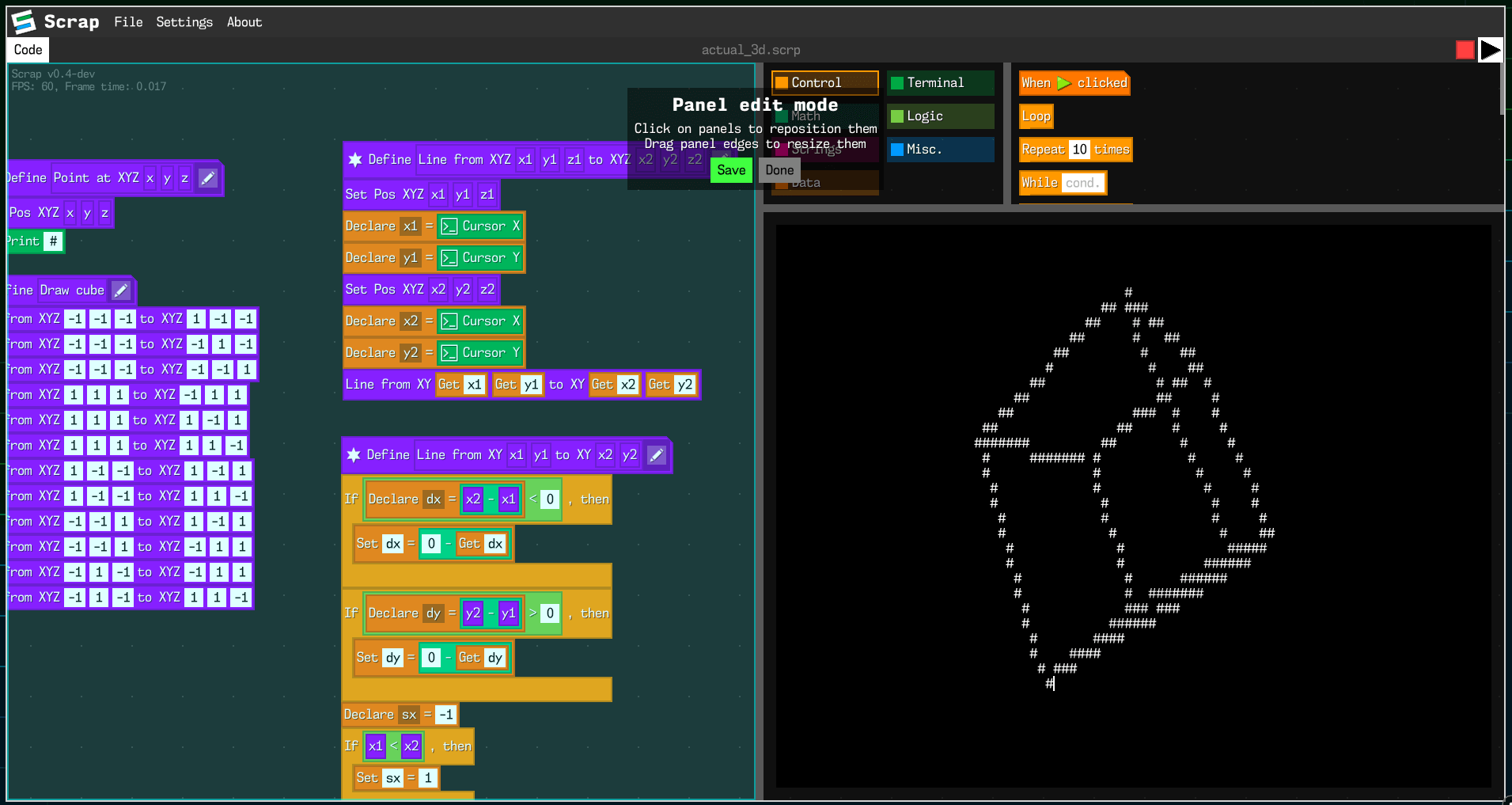Click the pencil icon on Draw cube block
The height and width of the screenshot is (805, 1512).
[120, 290]
